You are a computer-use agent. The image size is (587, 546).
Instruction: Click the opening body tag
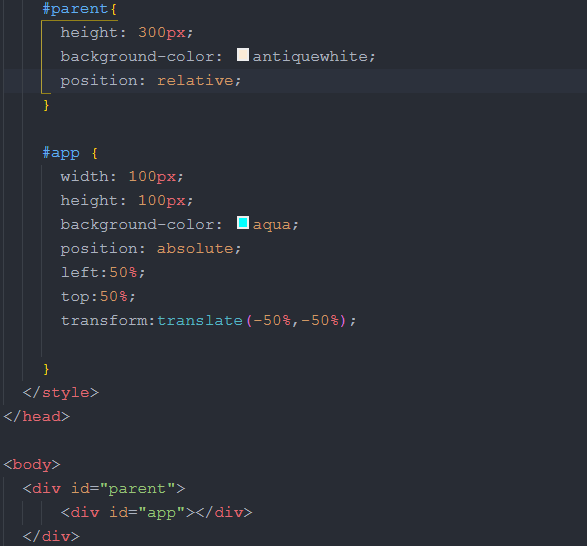pos(32,465)
